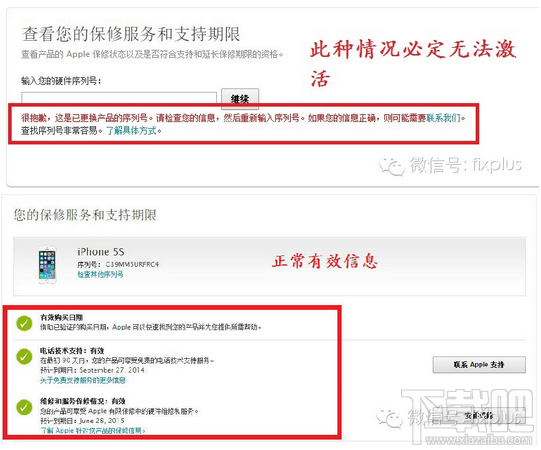Image resolution: width=541 pixels, height=450 pixels.
Task: Click the WeChat logo icon near fixplus
Action: tap(392, 166)
